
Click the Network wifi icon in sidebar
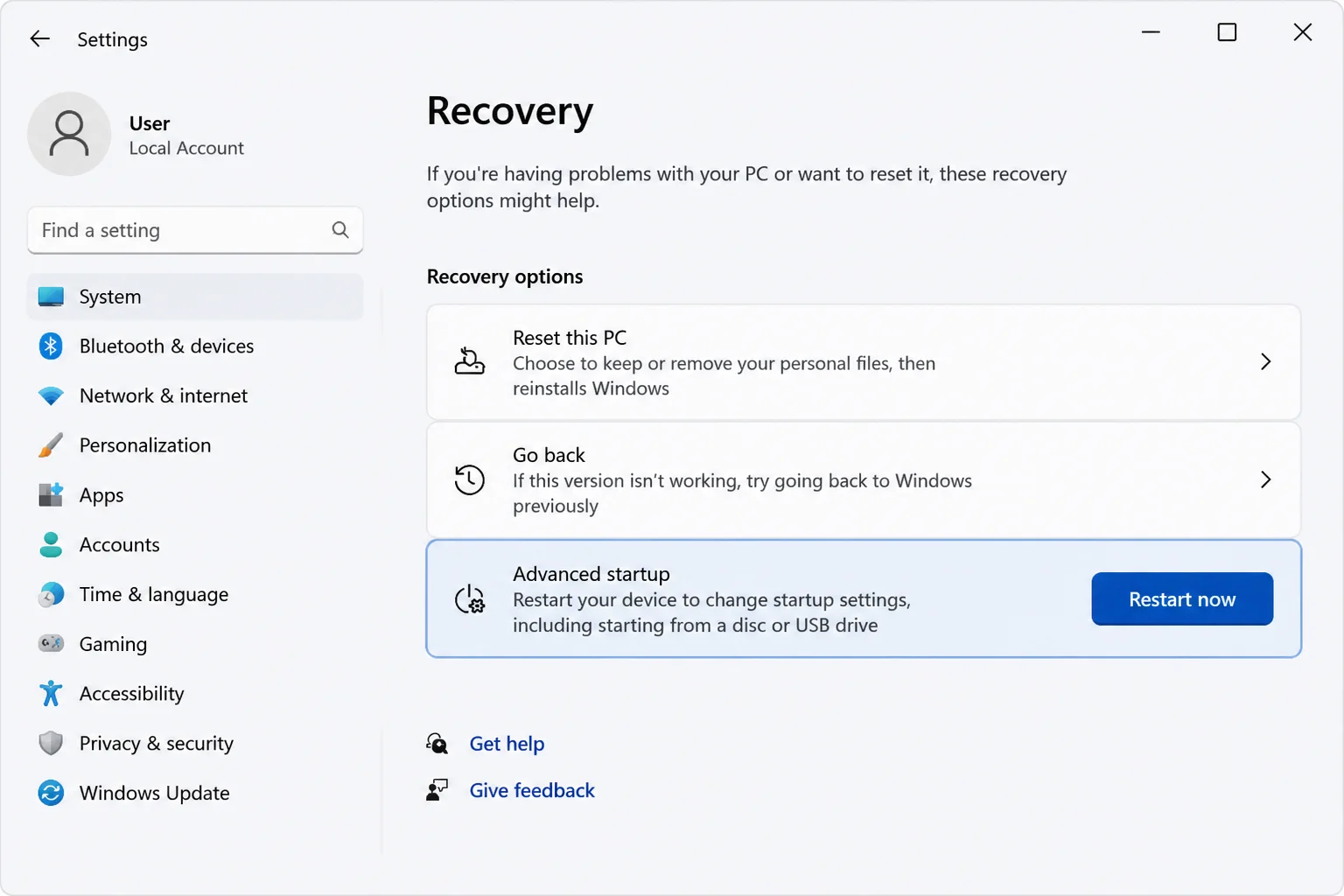(51, 395)
